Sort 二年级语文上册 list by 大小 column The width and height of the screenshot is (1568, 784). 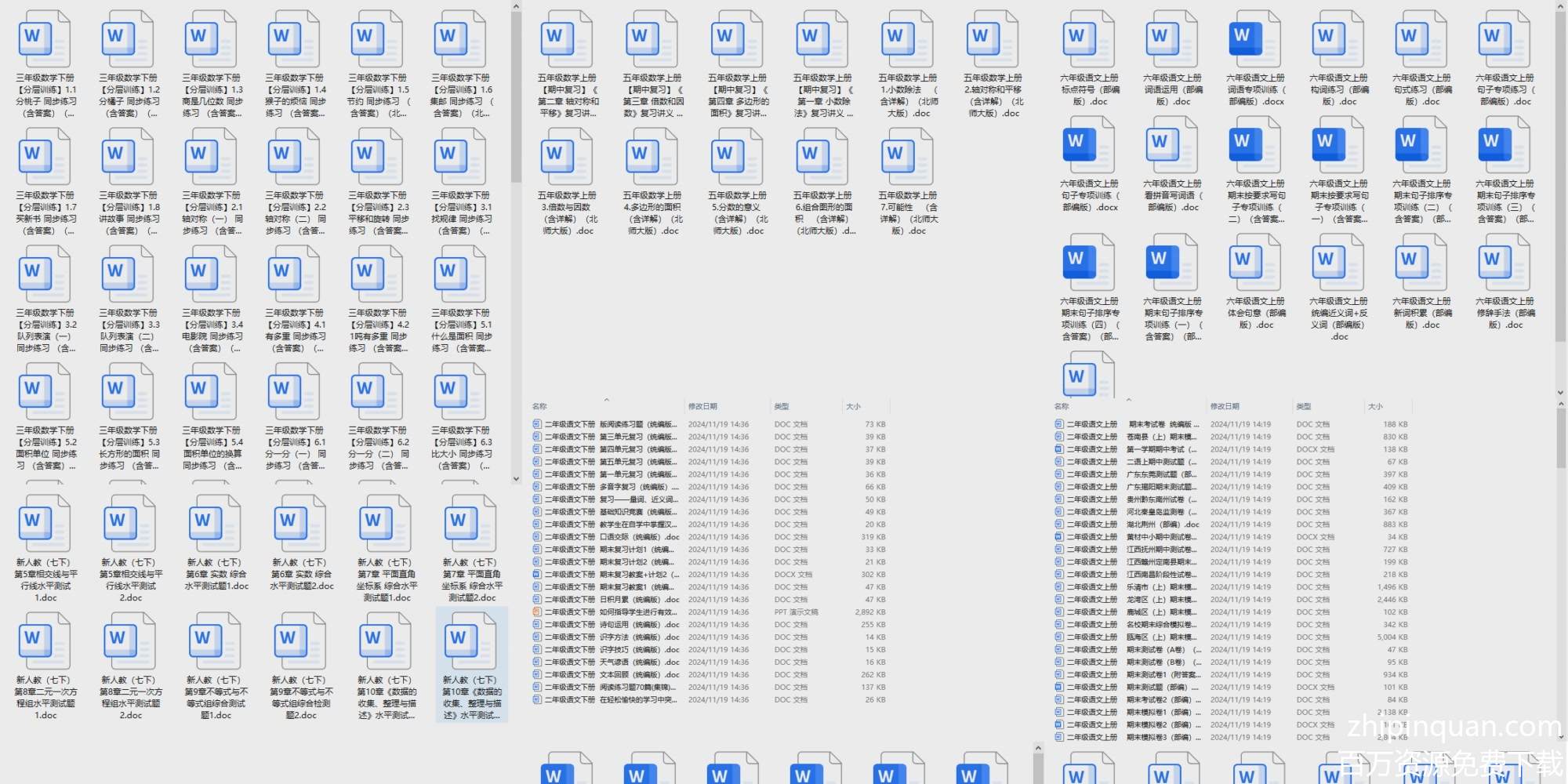tap(1375, 406)
